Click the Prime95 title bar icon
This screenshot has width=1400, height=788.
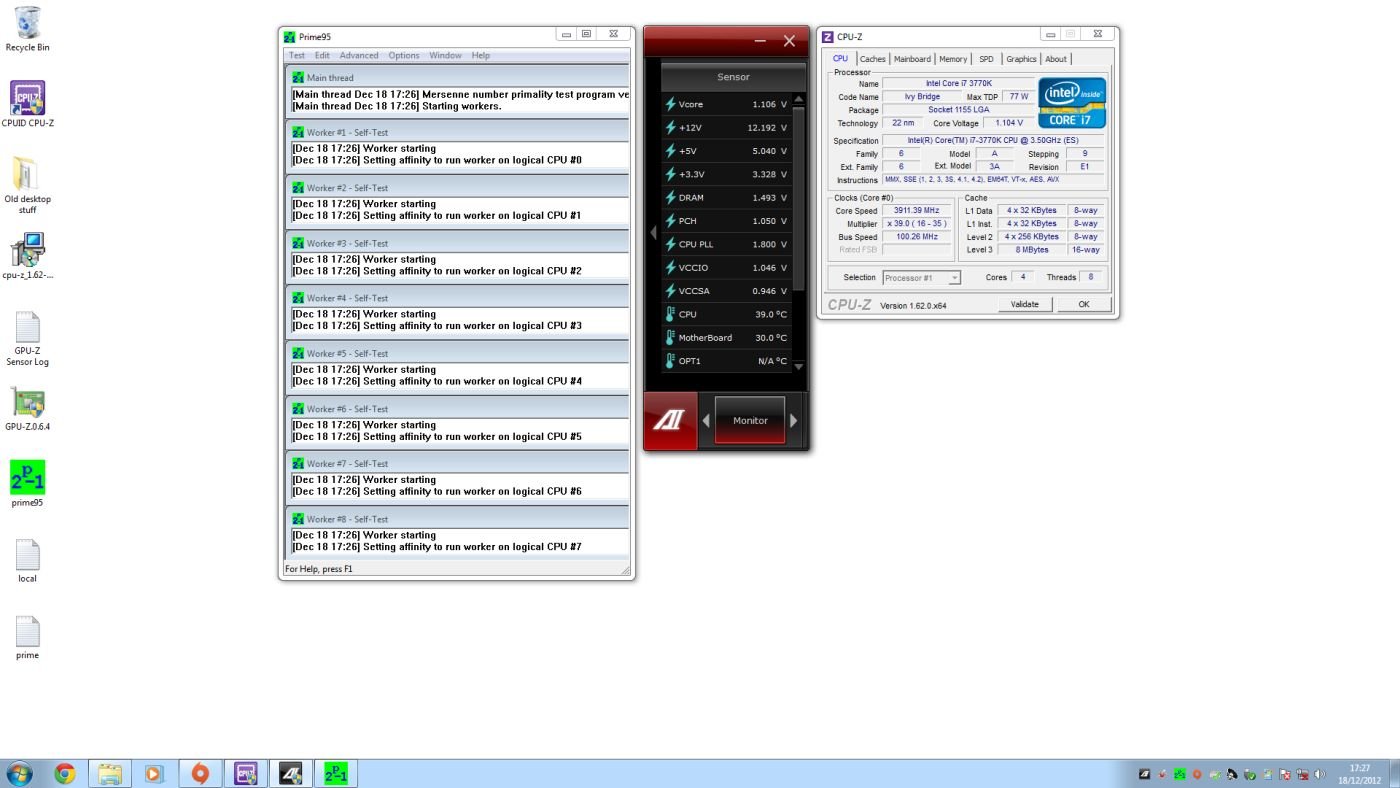(290, 37)
